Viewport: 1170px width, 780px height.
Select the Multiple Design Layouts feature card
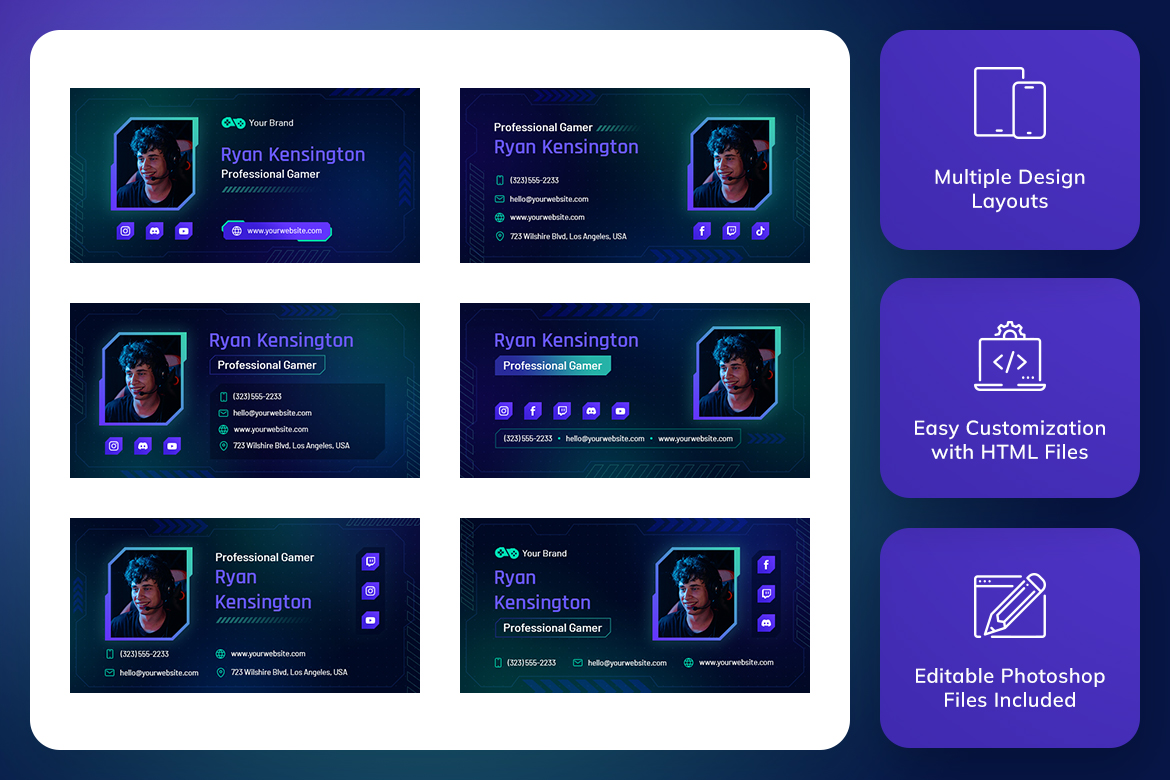[x=1009, y=140]
